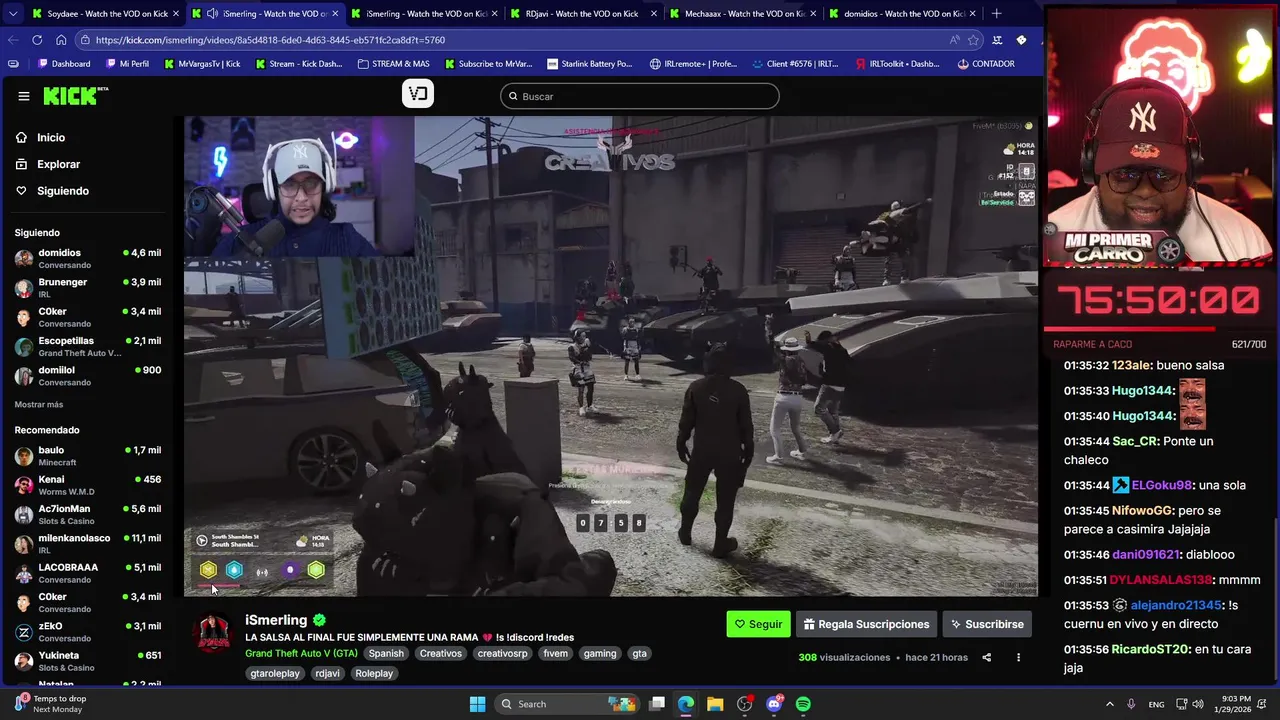The height and width of the screenshot is (720, 1280).
Task: Open Spotify from taskbar
Action: coord(803,704)
